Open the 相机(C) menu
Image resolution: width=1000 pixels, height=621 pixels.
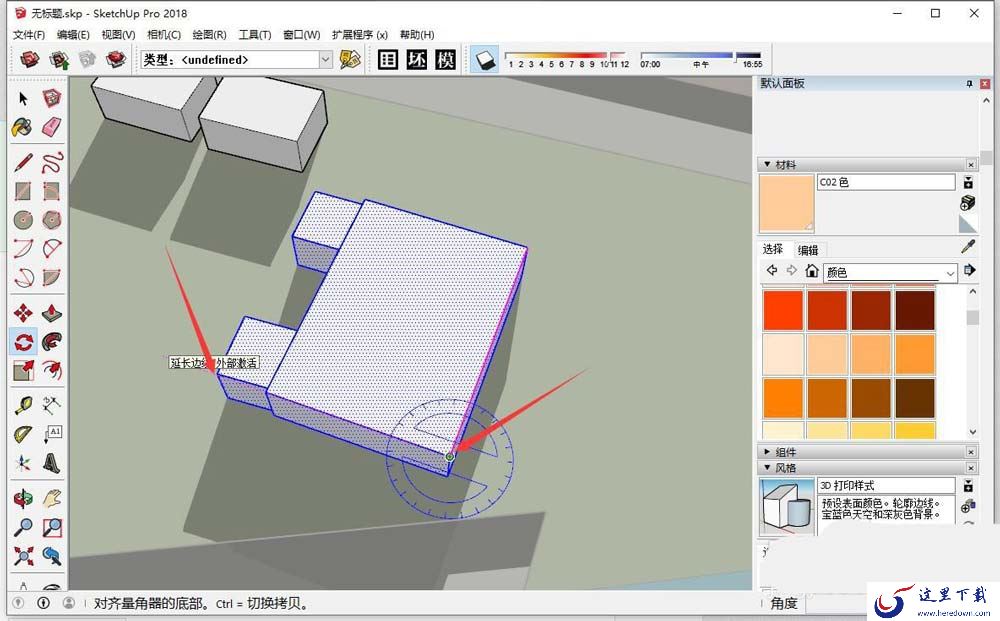coord(163,34)
